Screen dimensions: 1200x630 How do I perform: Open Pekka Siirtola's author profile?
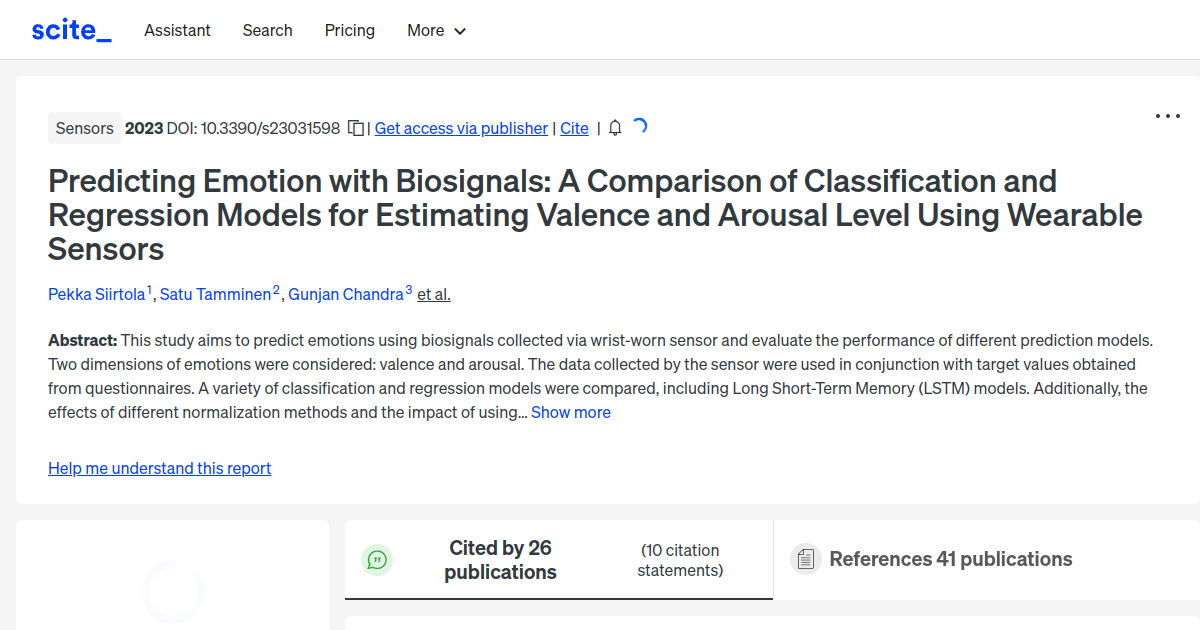[95, 294]
